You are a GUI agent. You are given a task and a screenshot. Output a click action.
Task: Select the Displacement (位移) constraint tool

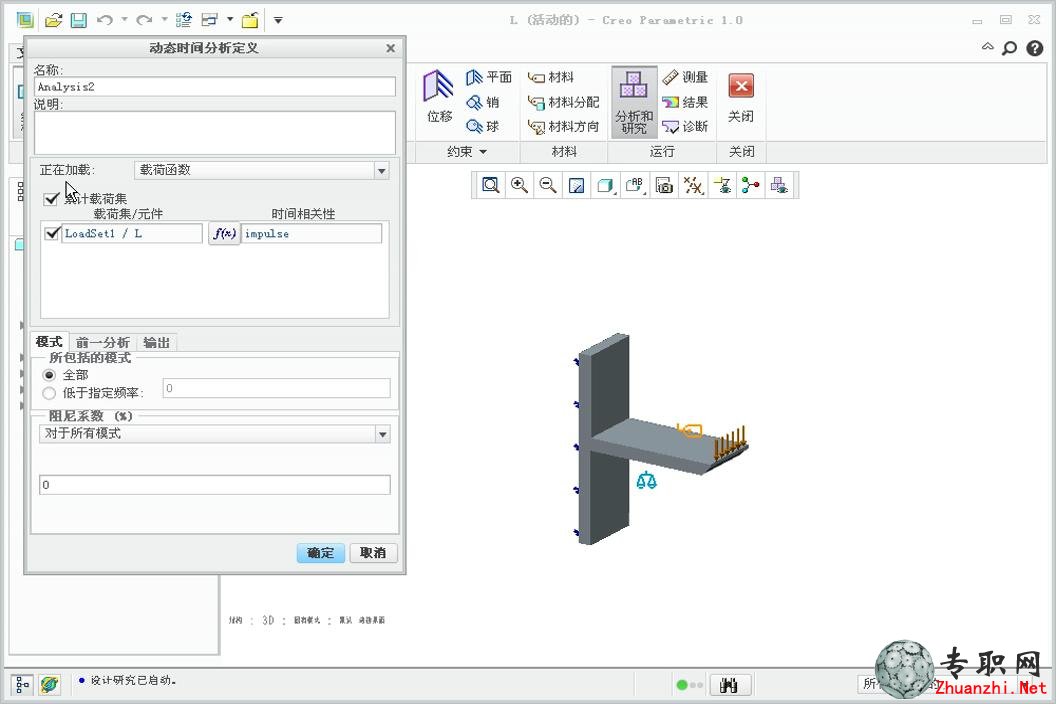coord(439,96)
